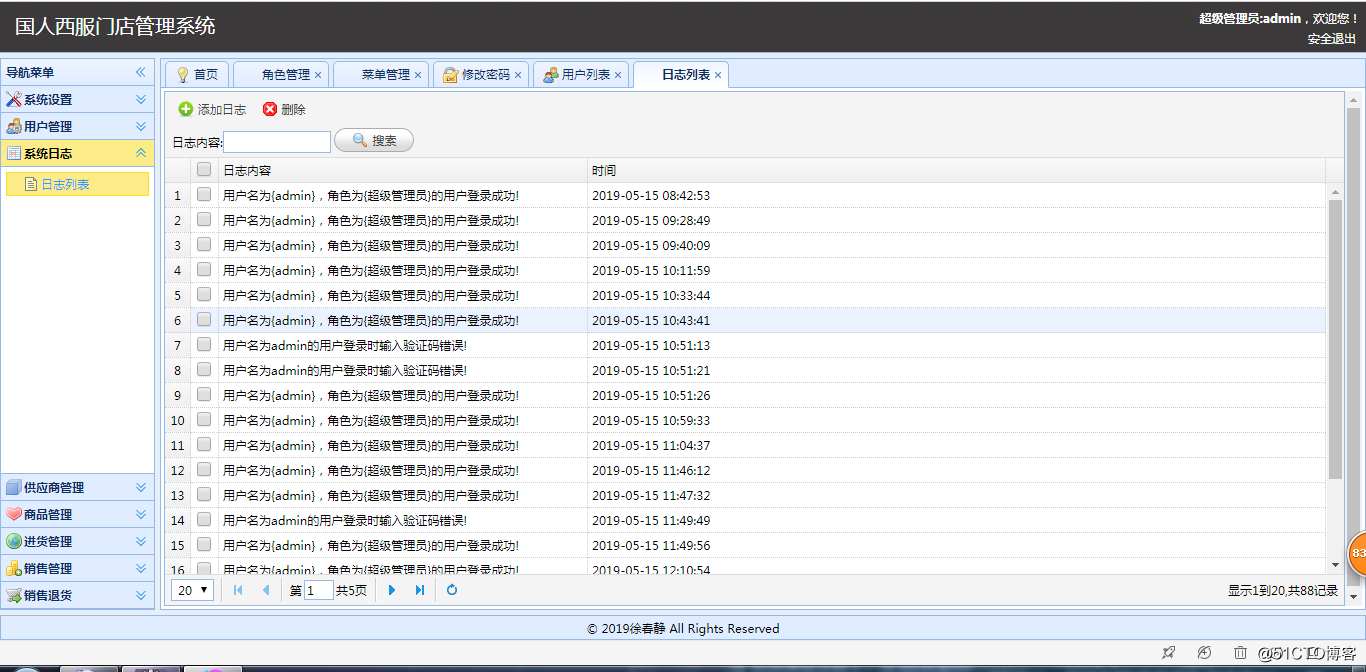Viewport: 1366px width, 672px height.
Task: Expand the 用户管理 accordion section
Action: [x=141, y=127]
